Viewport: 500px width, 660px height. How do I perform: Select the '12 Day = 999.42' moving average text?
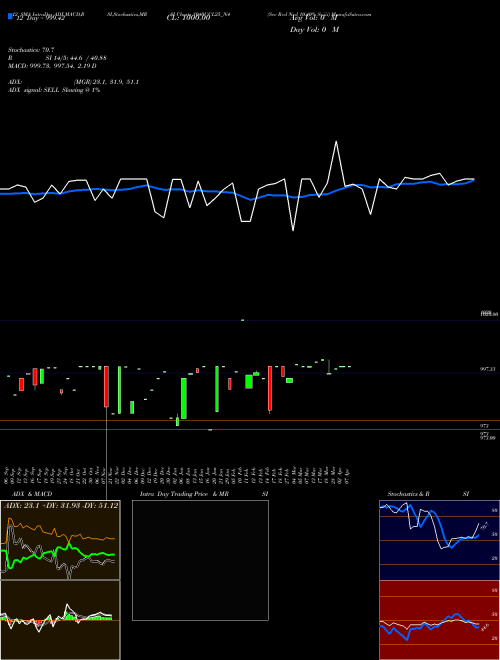[x=40, y=19]
